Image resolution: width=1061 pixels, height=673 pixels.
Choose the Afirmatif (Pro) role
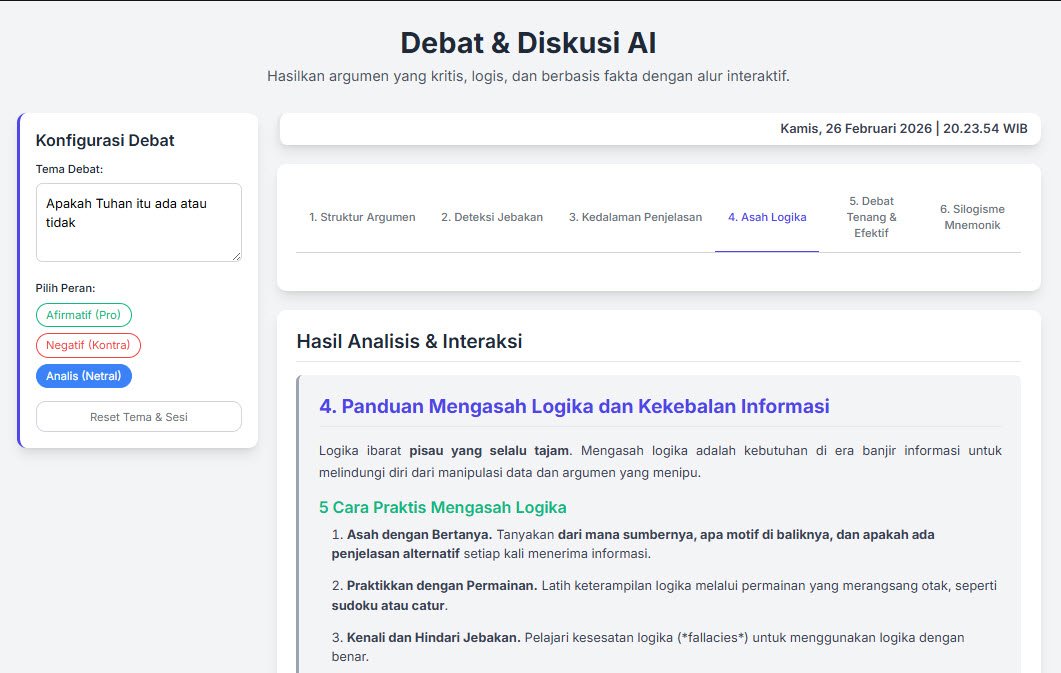[x=84, y=315]
